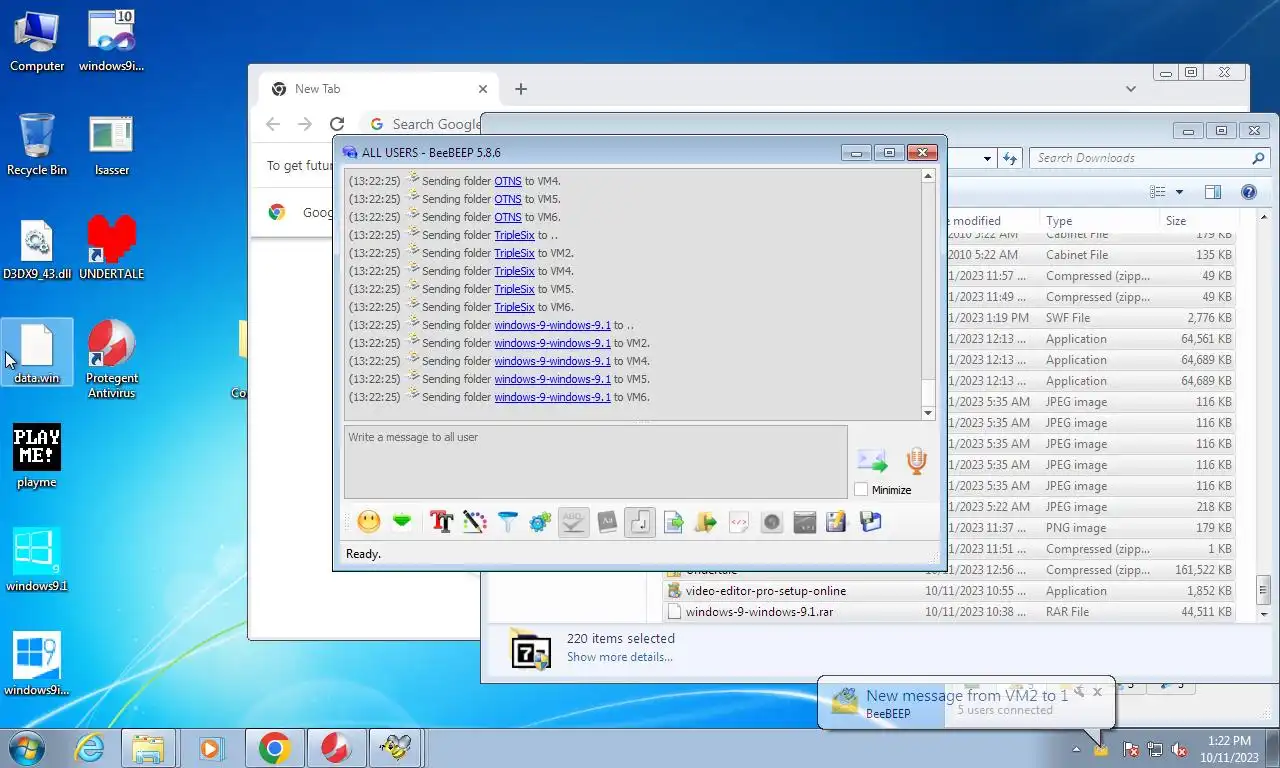Click the floppy with pencil save-chat icon

tap(837, 521)
